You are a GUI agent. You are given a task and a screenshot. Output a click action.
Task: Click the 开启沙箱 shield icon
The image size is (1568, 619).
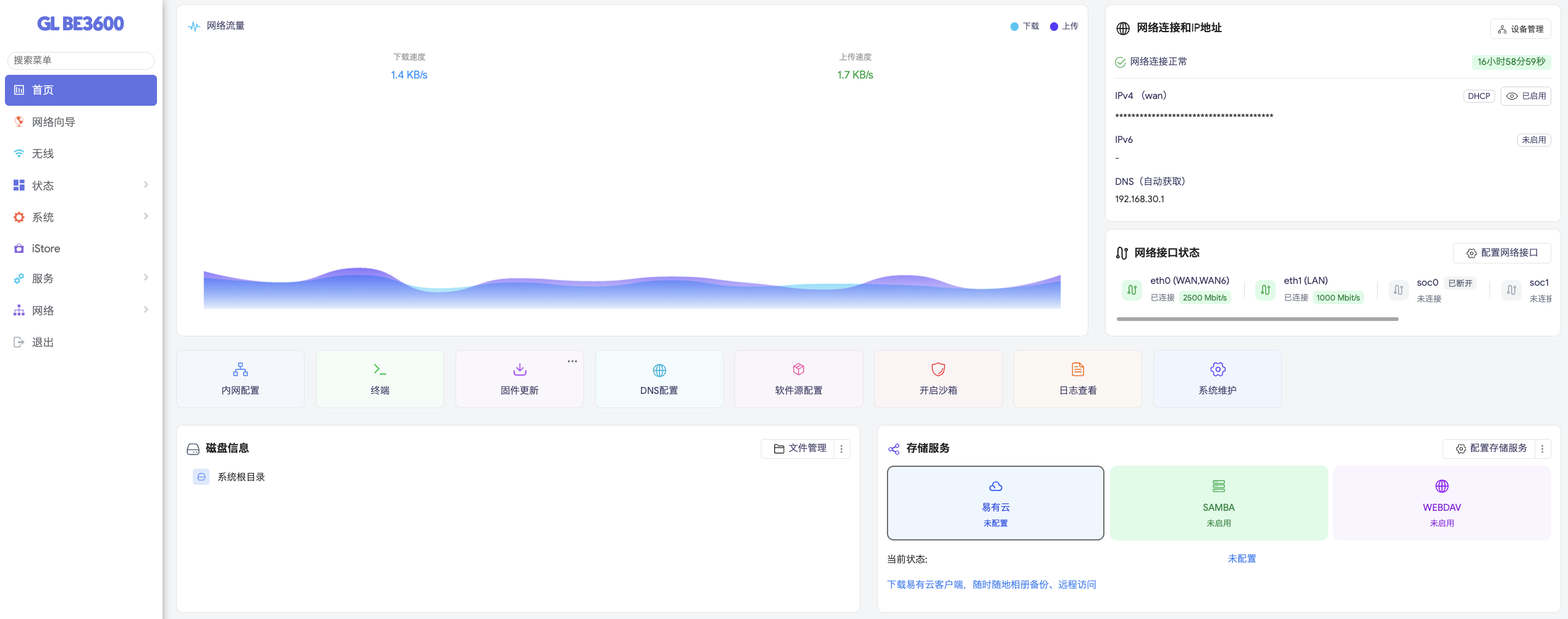coord(938,370)
